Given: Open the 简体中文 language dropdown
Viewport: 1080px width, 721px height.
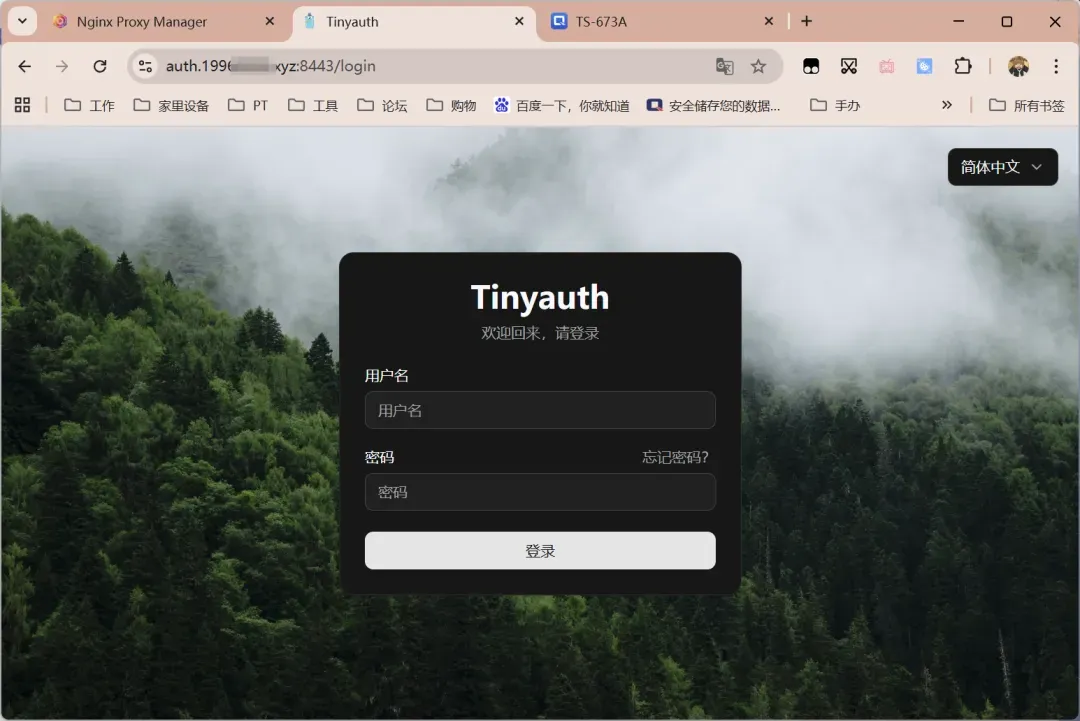Looking at the screenshot, I should pyautogui.click(x=1003, y=167).
